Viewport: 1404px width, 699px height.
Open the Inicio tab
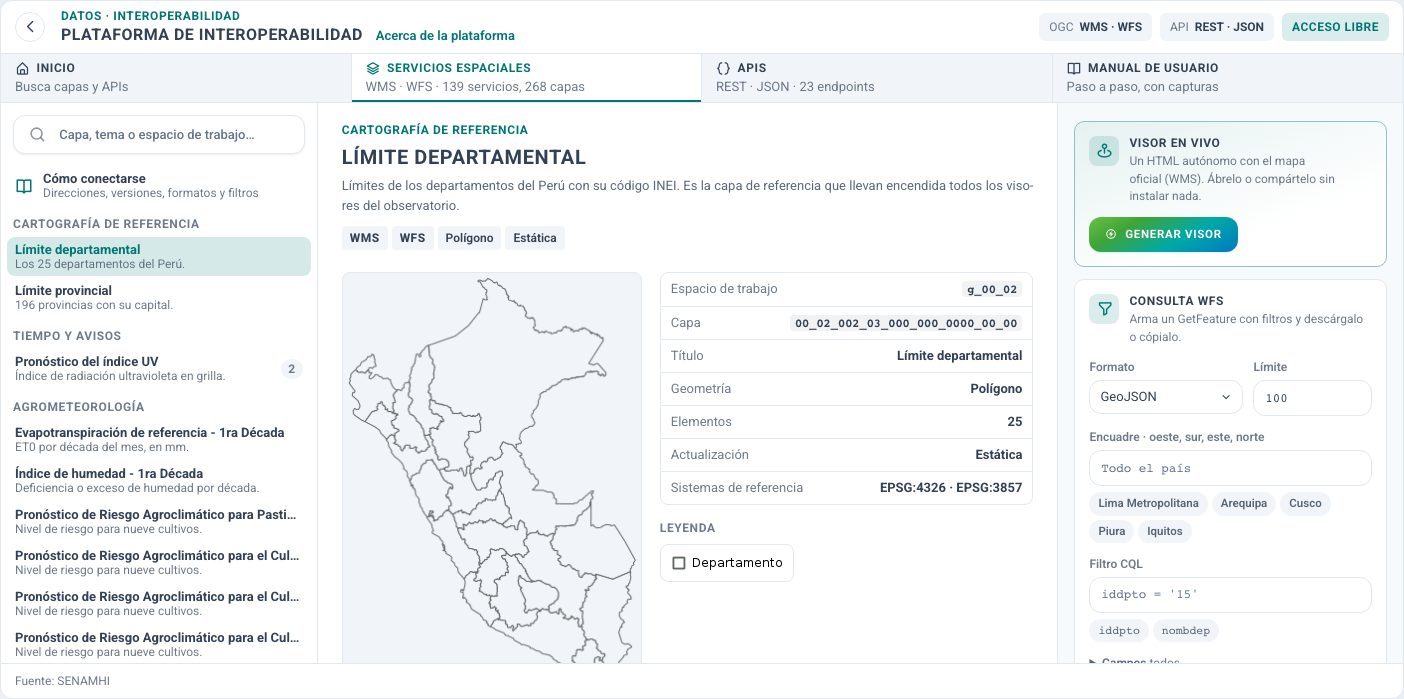coord(176,77)
